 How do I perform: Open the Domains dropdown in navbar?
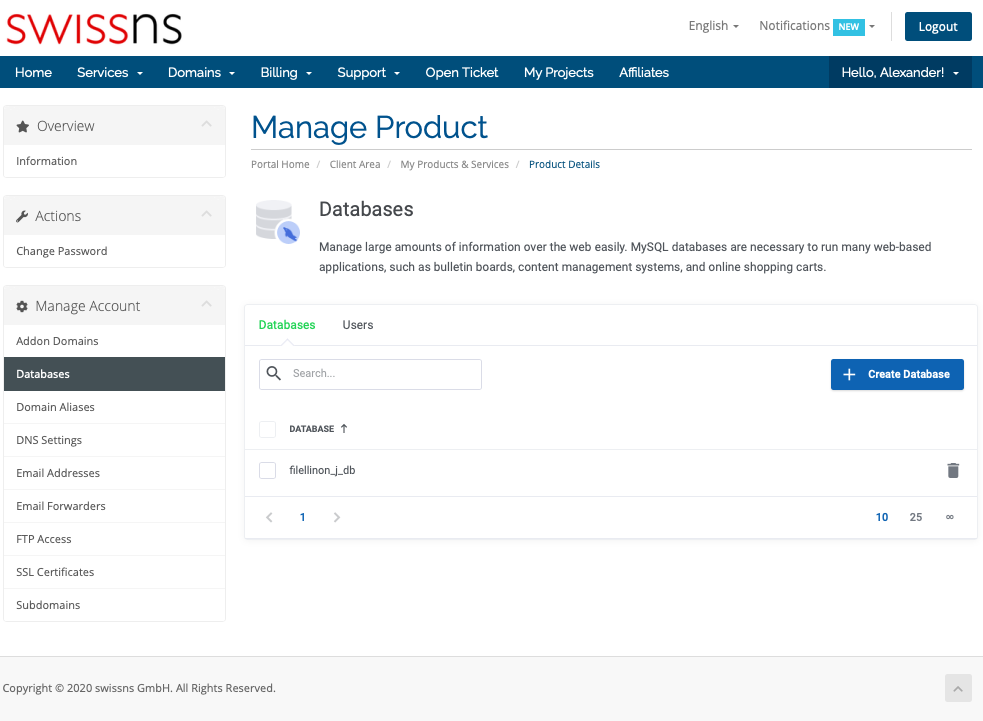coord(201,72)
